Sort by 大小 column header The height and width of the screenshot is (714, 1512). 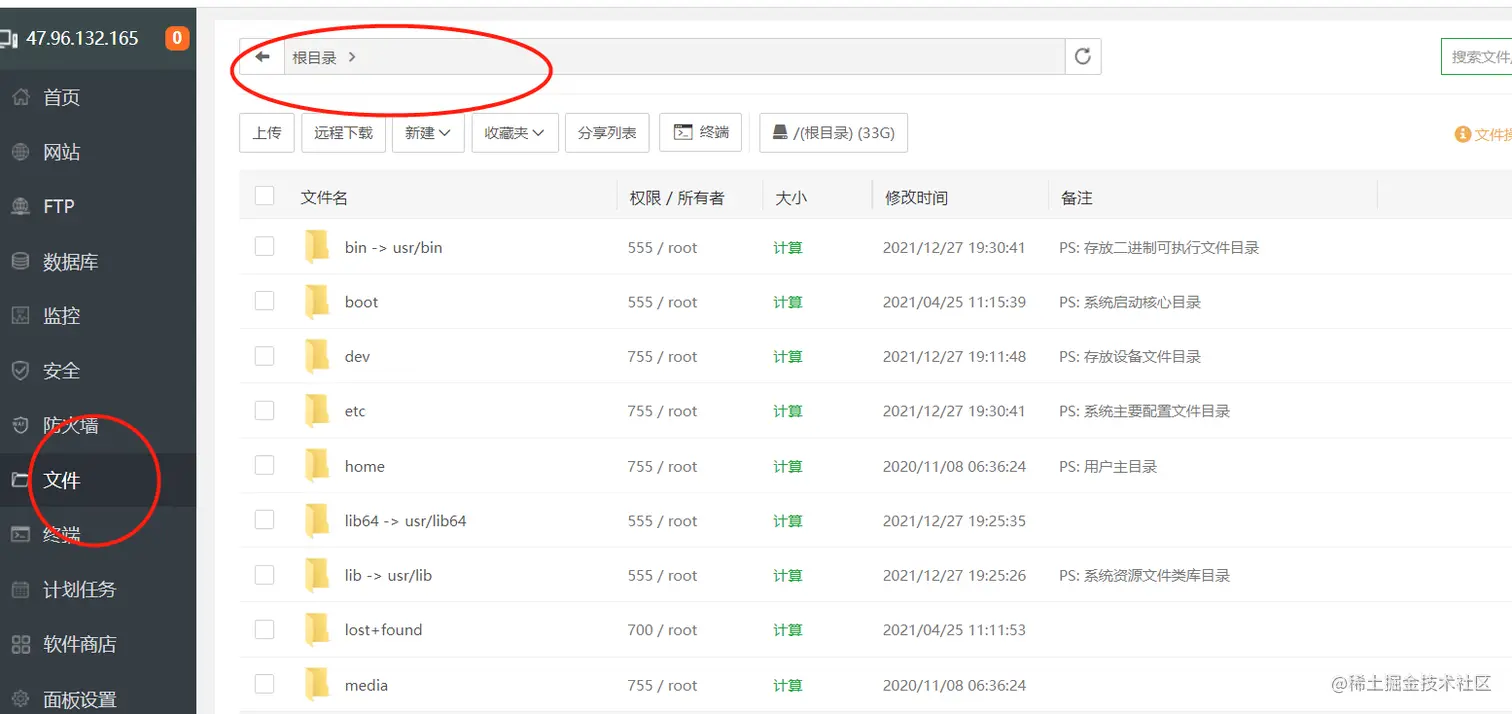tap(791, 198)
